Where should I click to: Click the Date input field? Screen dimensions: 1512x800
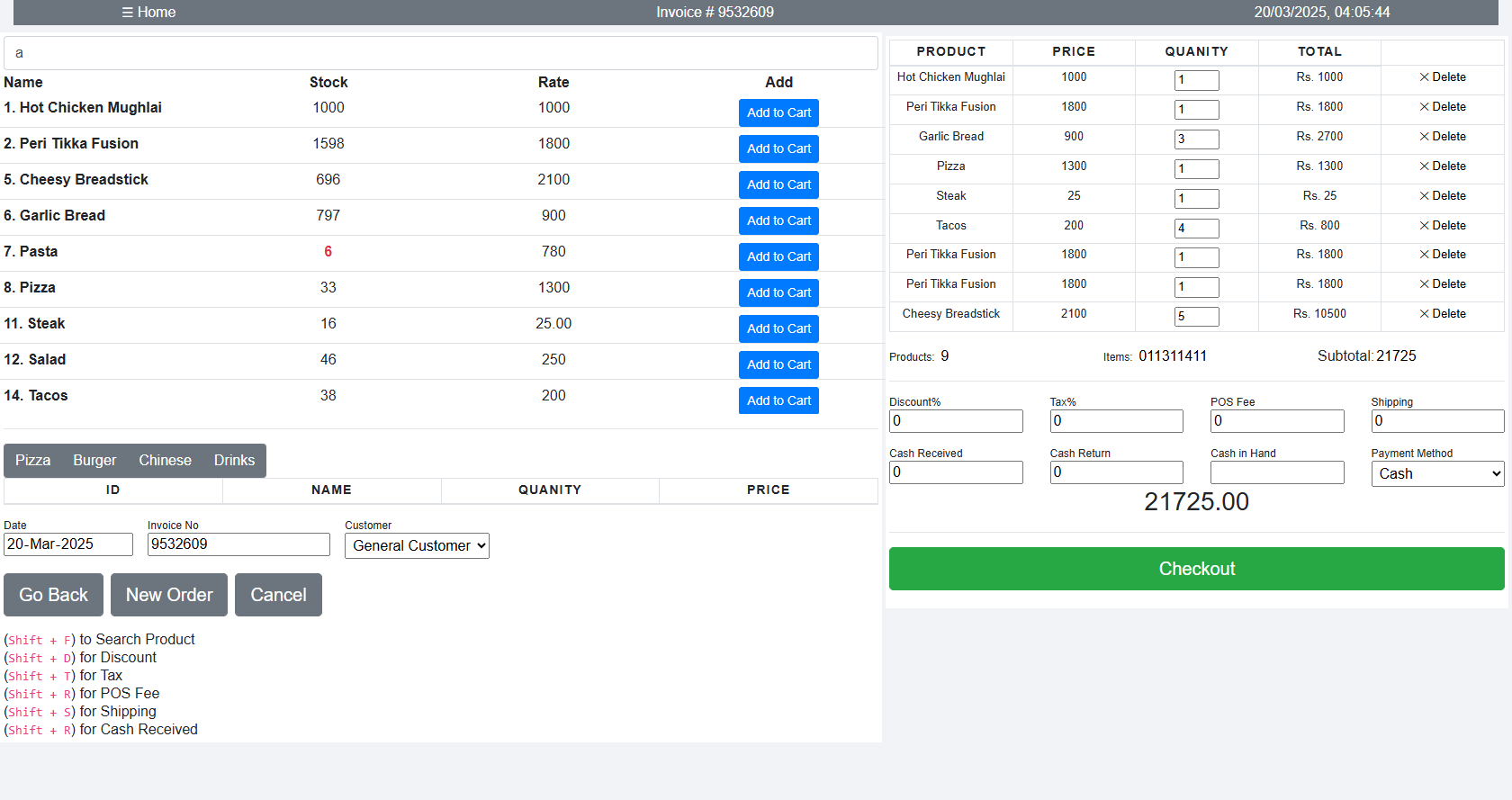[68, 544]
